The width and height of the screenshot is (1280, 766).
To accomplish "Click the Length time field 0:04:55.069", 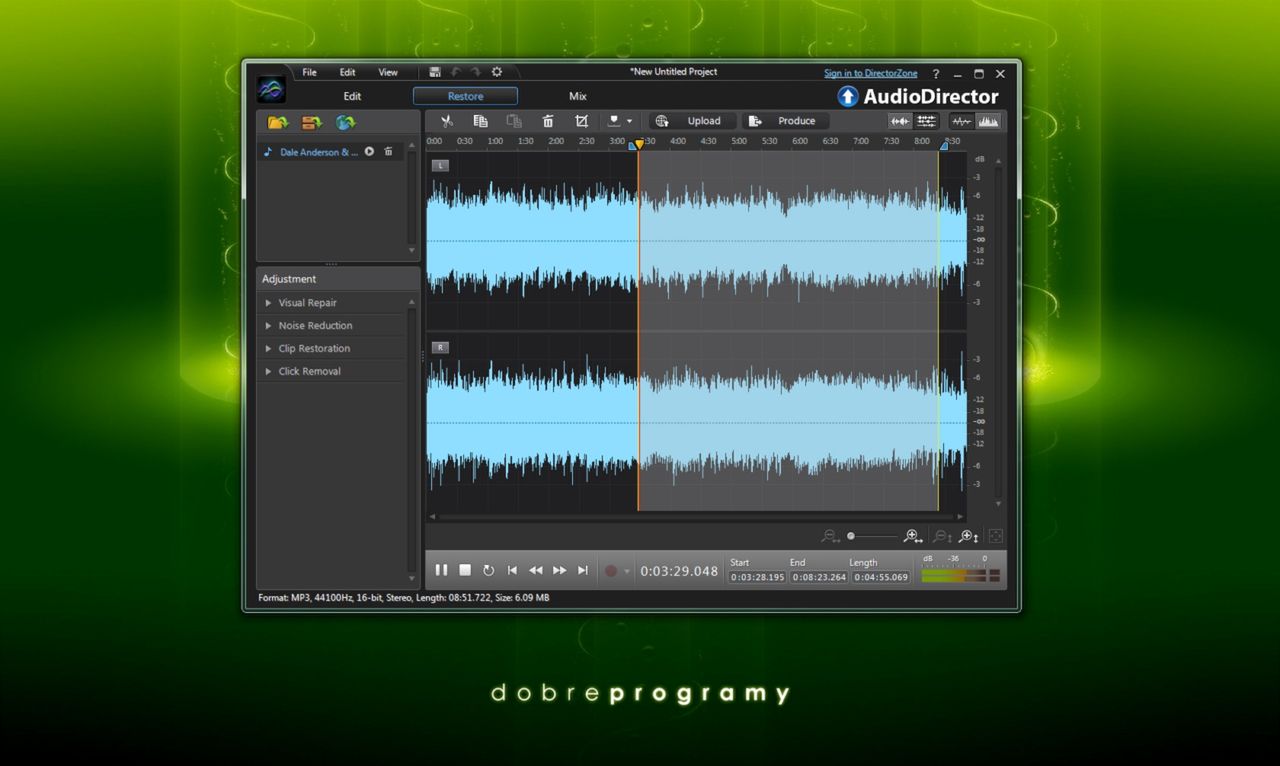I will click(x=881, y=577).
